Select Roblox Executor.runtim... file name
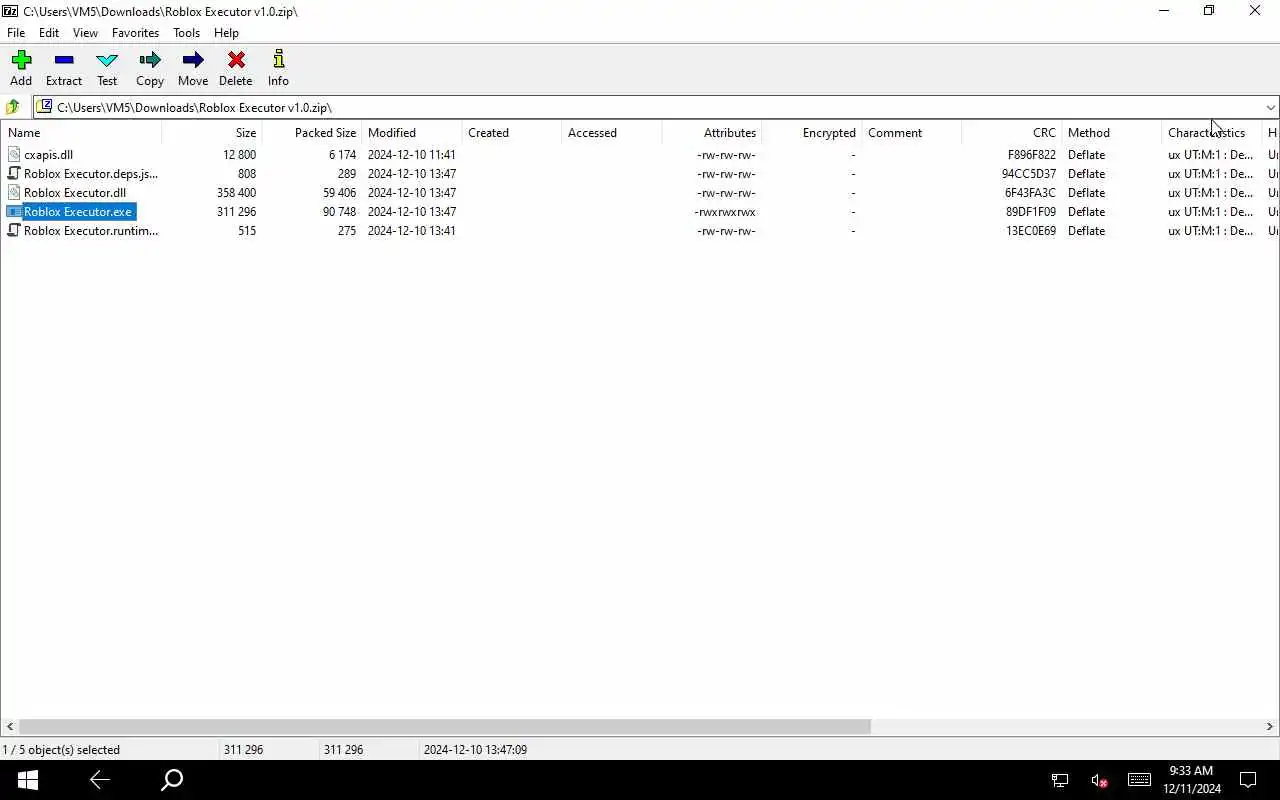The image size is (1280, 800). click(91, 230)
